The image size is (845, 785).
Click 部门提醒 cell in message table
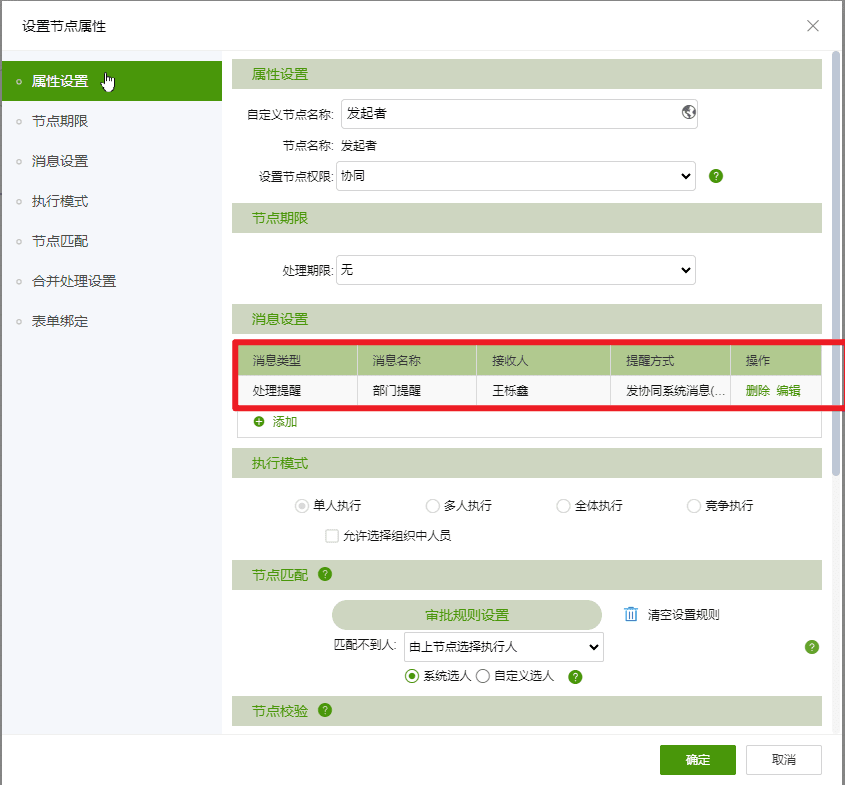click(417, 390)
